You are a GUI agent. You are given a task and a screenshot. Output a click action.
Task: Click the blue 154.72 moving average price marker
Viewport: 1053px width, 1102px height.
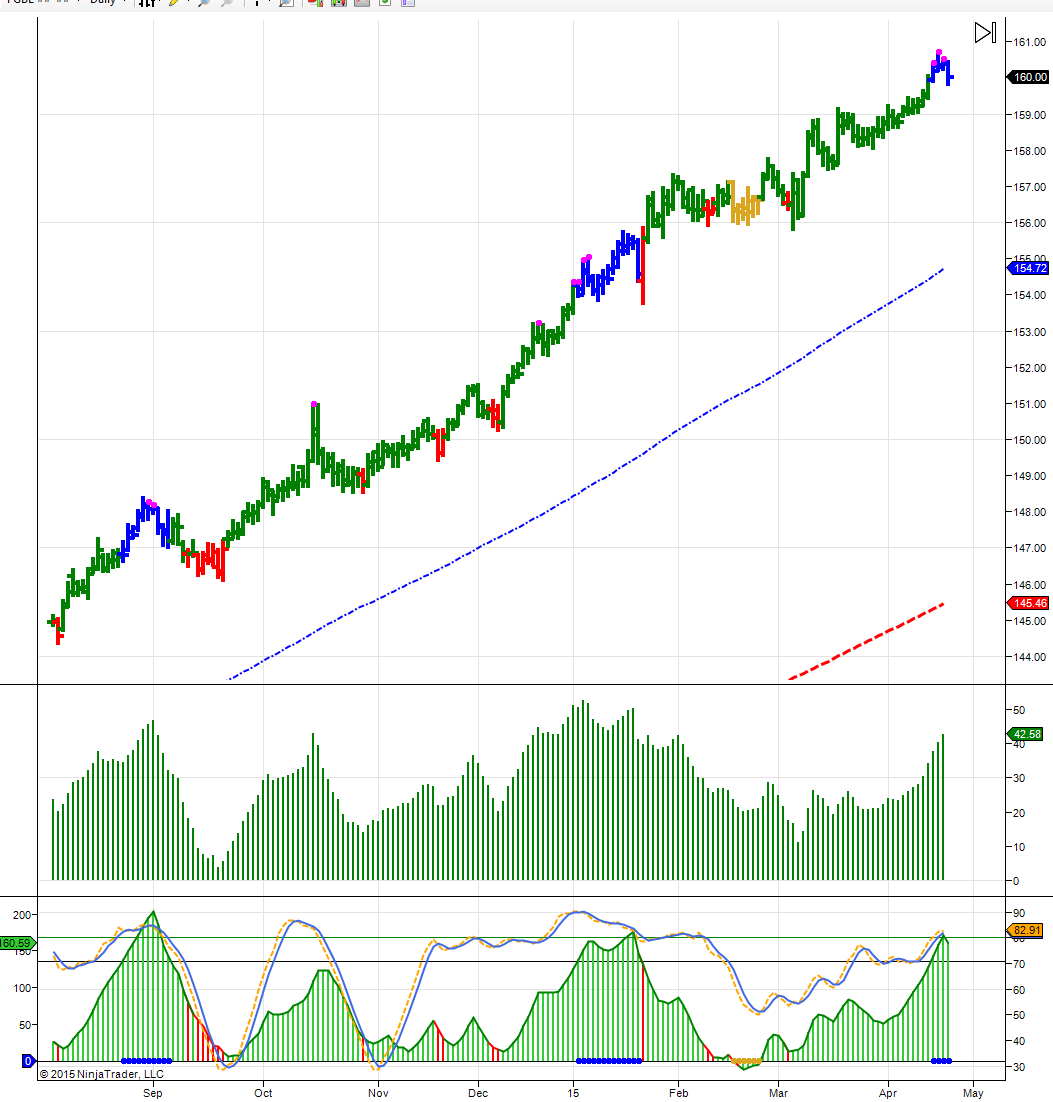1028,268
